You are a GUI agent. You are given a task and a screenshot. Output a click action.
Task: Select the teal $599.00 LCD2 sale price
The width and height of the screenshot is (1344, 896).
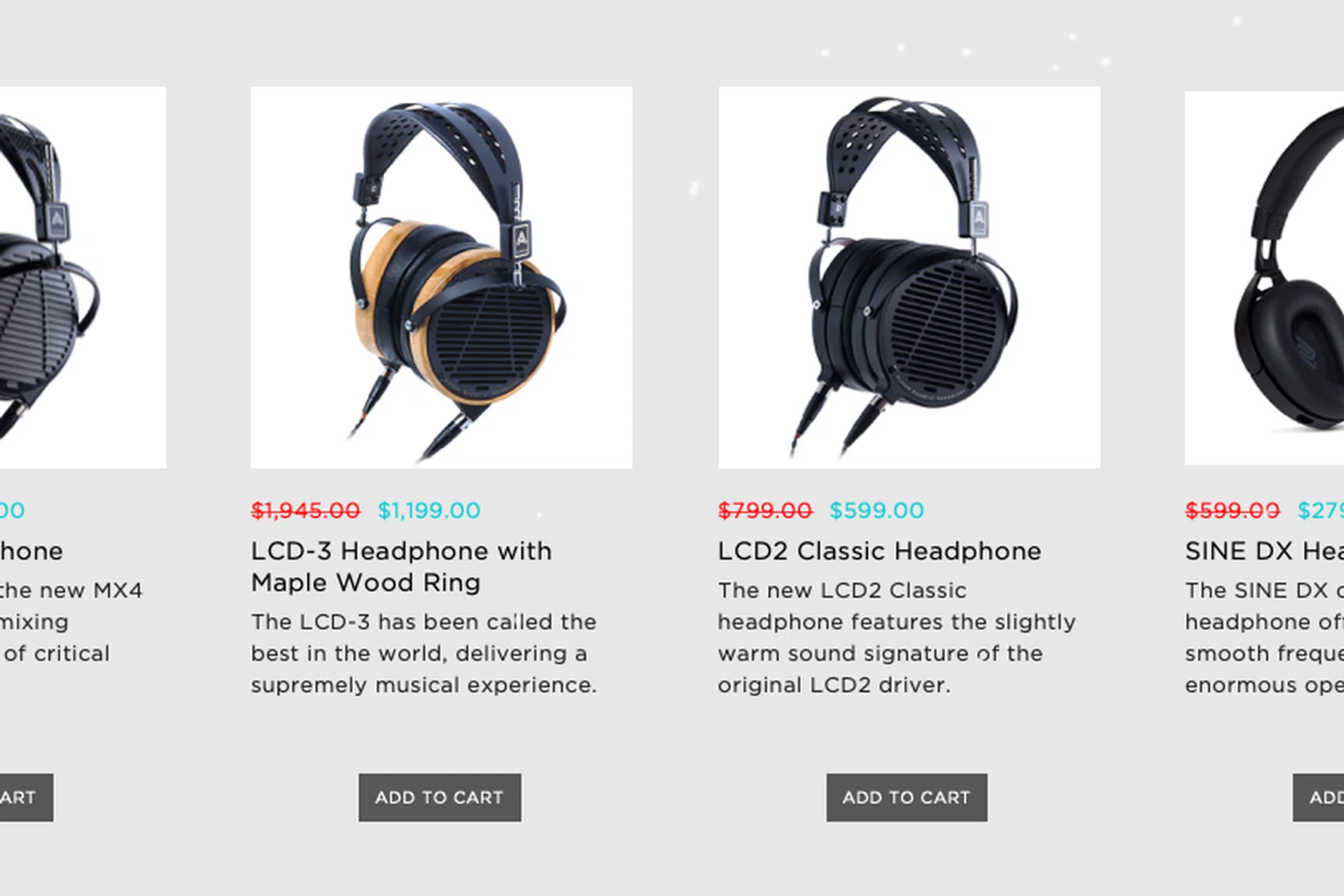[876, 510]
